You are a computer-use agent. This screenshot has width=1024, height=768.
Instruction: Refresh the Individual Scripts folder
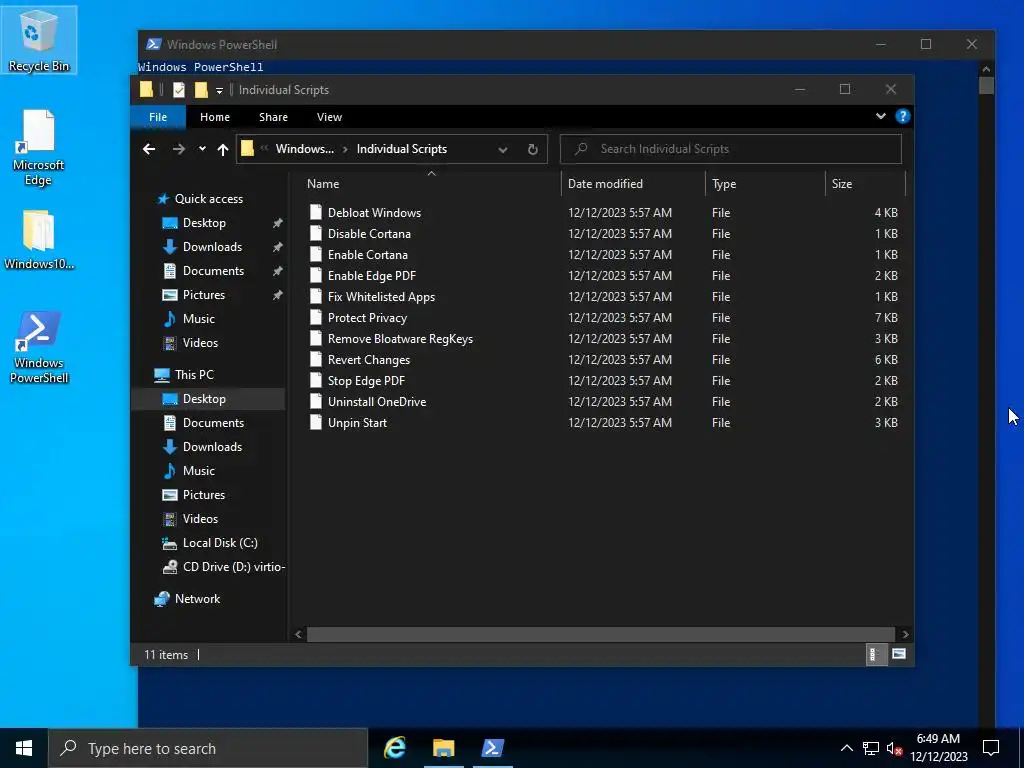(532, 149)
